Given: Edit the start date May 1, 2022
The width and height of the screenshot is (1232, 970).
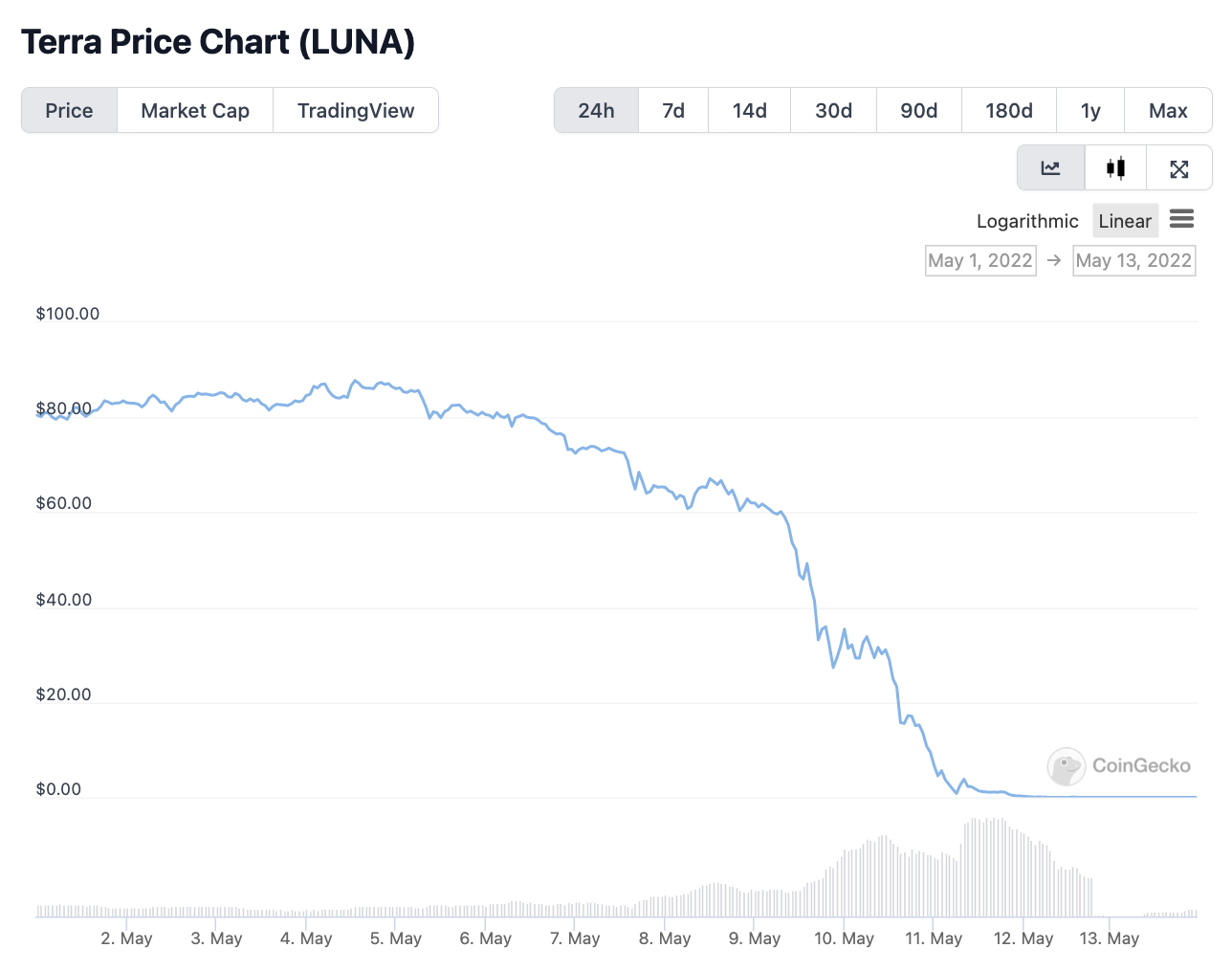Looking at the screenshot, I should pos(980,260).
